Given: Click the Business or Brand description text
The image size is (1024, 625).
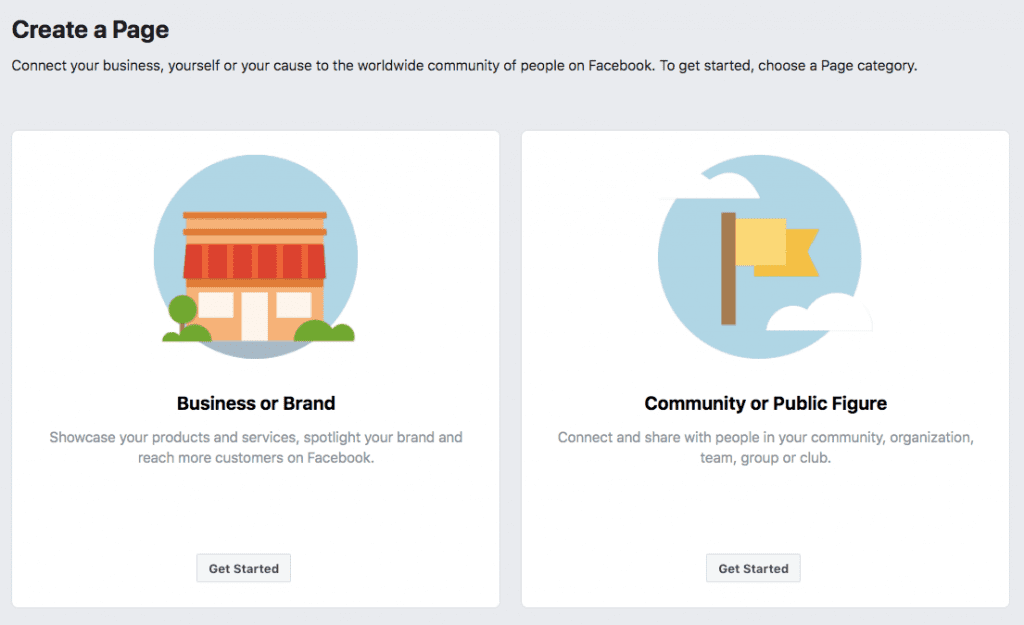Looking at the screenshot, I should 255,446.
